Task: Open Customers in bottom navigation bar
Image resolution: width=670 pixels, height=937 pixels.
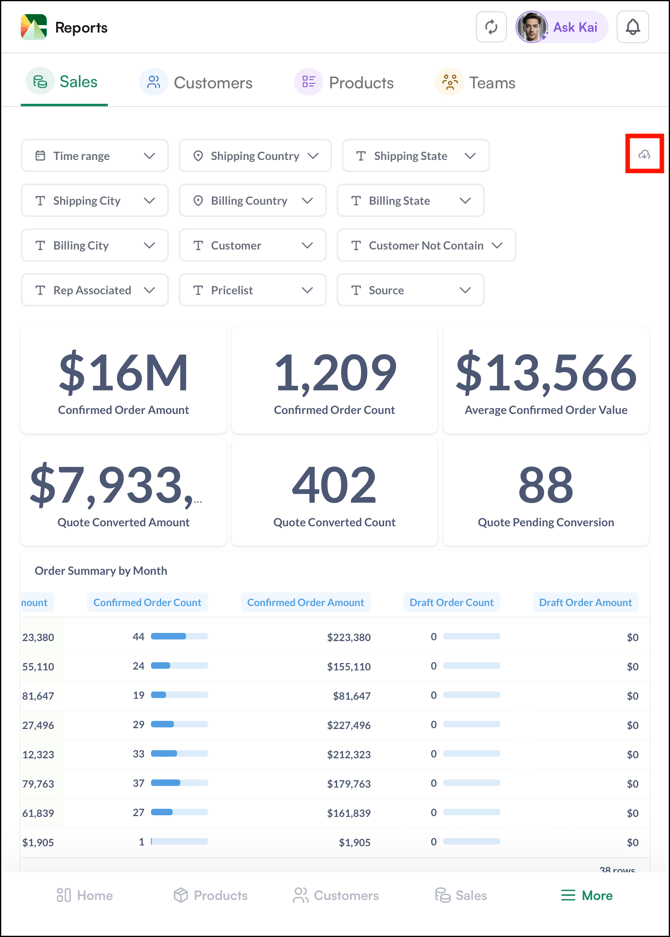Action: pos(335,895)
